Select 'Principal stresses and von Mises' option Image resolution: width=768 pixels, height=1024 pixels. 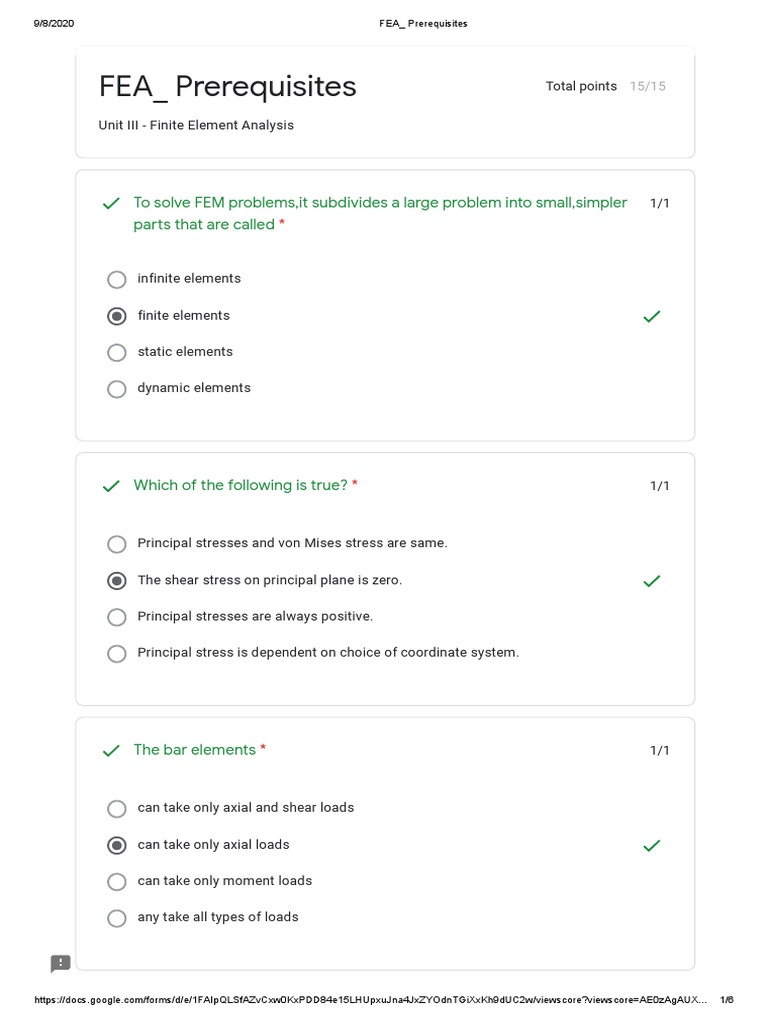point(117,544)
